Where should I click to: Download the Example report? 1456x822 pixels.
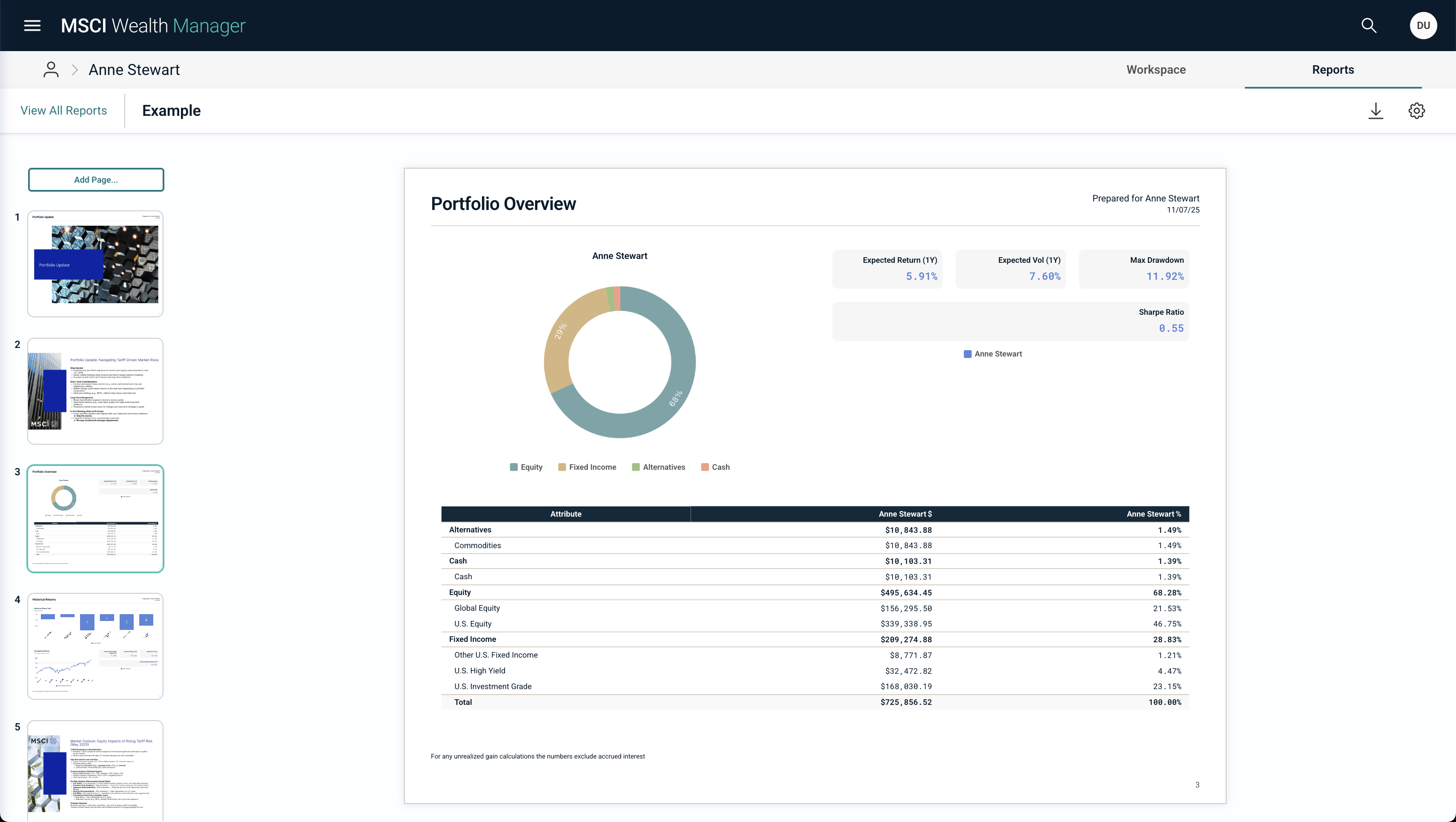coord(1376,111)
